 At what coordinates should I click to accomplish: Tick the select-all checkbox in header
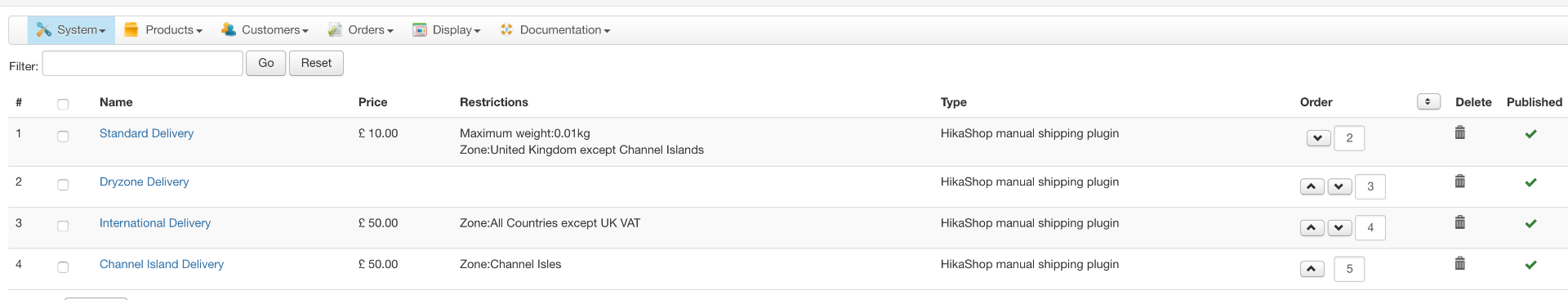coord(63,104)
